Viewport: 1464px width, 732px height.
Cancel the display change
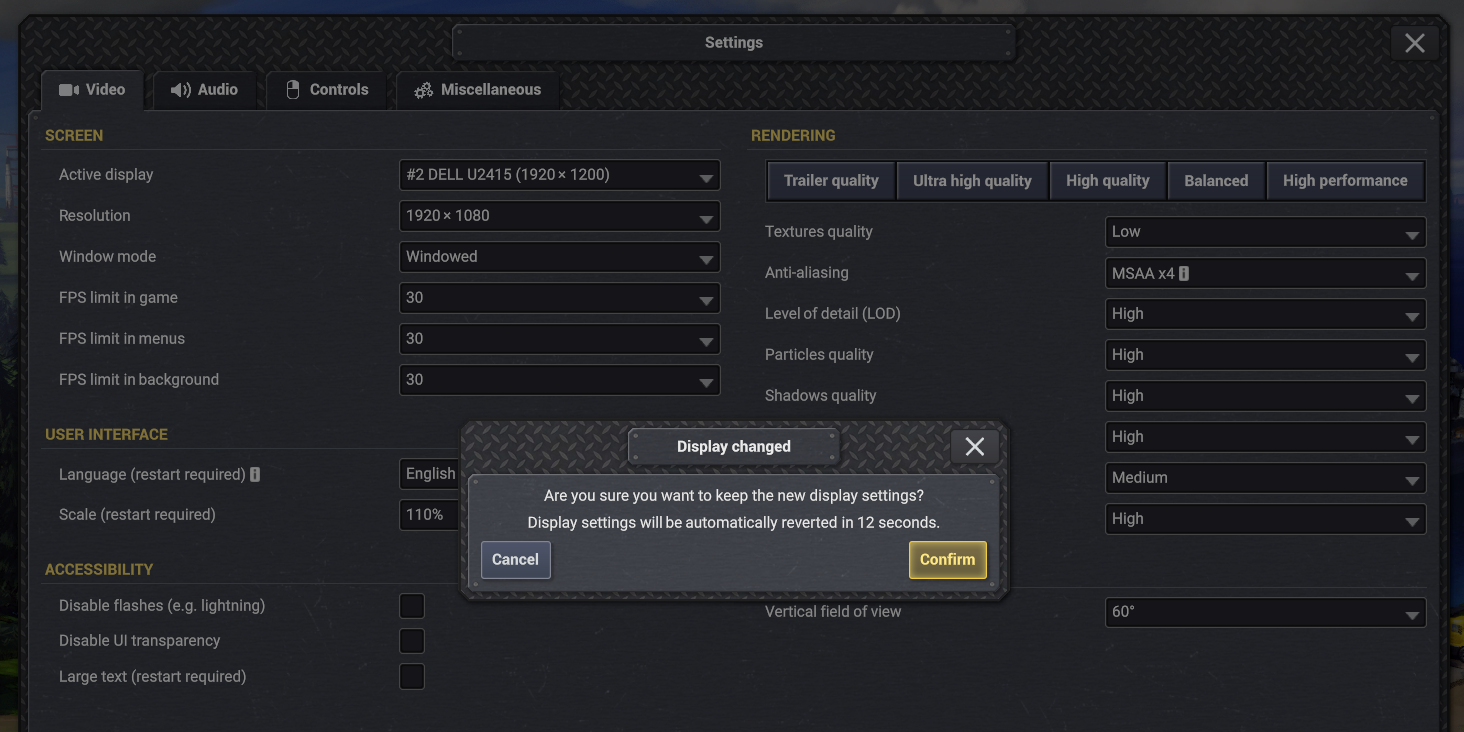tap(515, 560)
